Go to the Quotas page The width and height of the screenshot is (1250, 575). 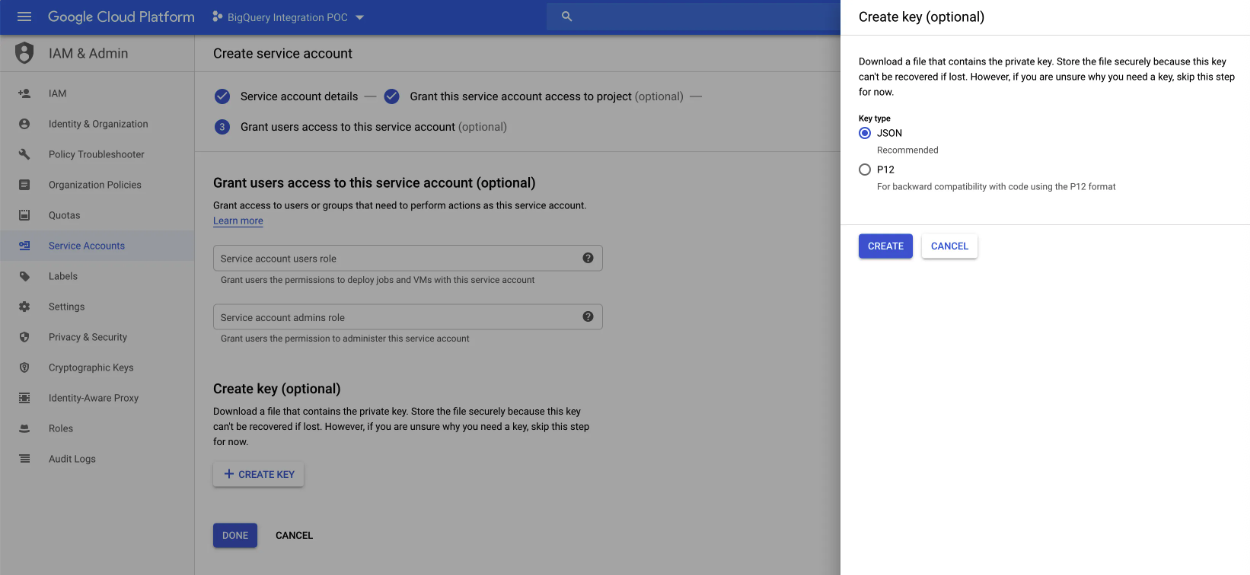click(97, 215)
